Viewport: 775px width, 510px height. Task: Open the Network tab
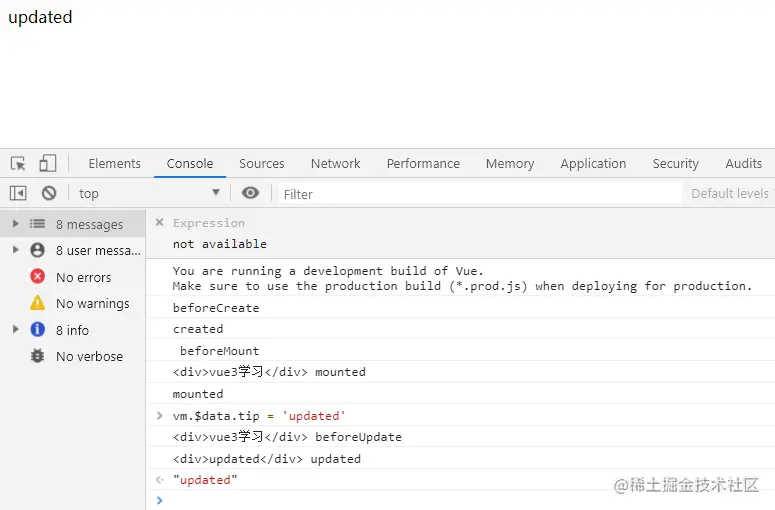tap(335, 163)
